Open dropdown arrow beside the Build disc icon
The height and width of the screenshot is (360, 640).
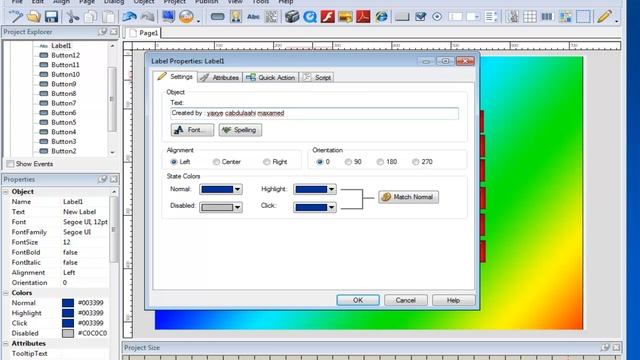point(198,20)
